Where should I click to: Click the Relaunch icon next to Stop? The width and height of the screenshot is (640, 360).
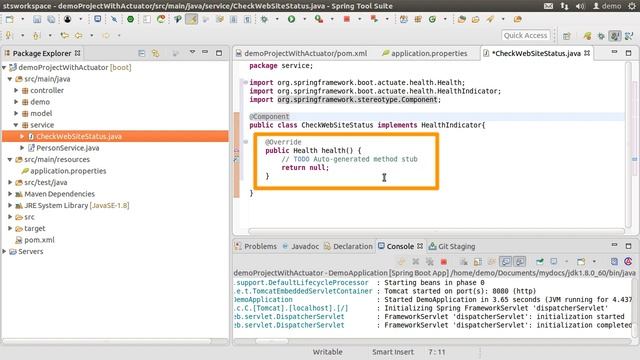(374, 19)
